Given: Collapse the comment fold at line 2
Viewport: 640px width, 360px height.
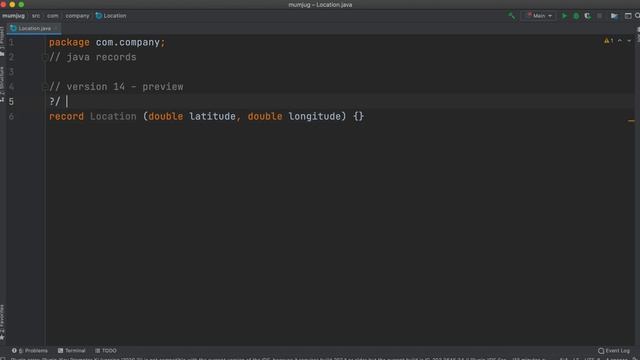Looking at the screenshot, I should (x=45, y=57).
